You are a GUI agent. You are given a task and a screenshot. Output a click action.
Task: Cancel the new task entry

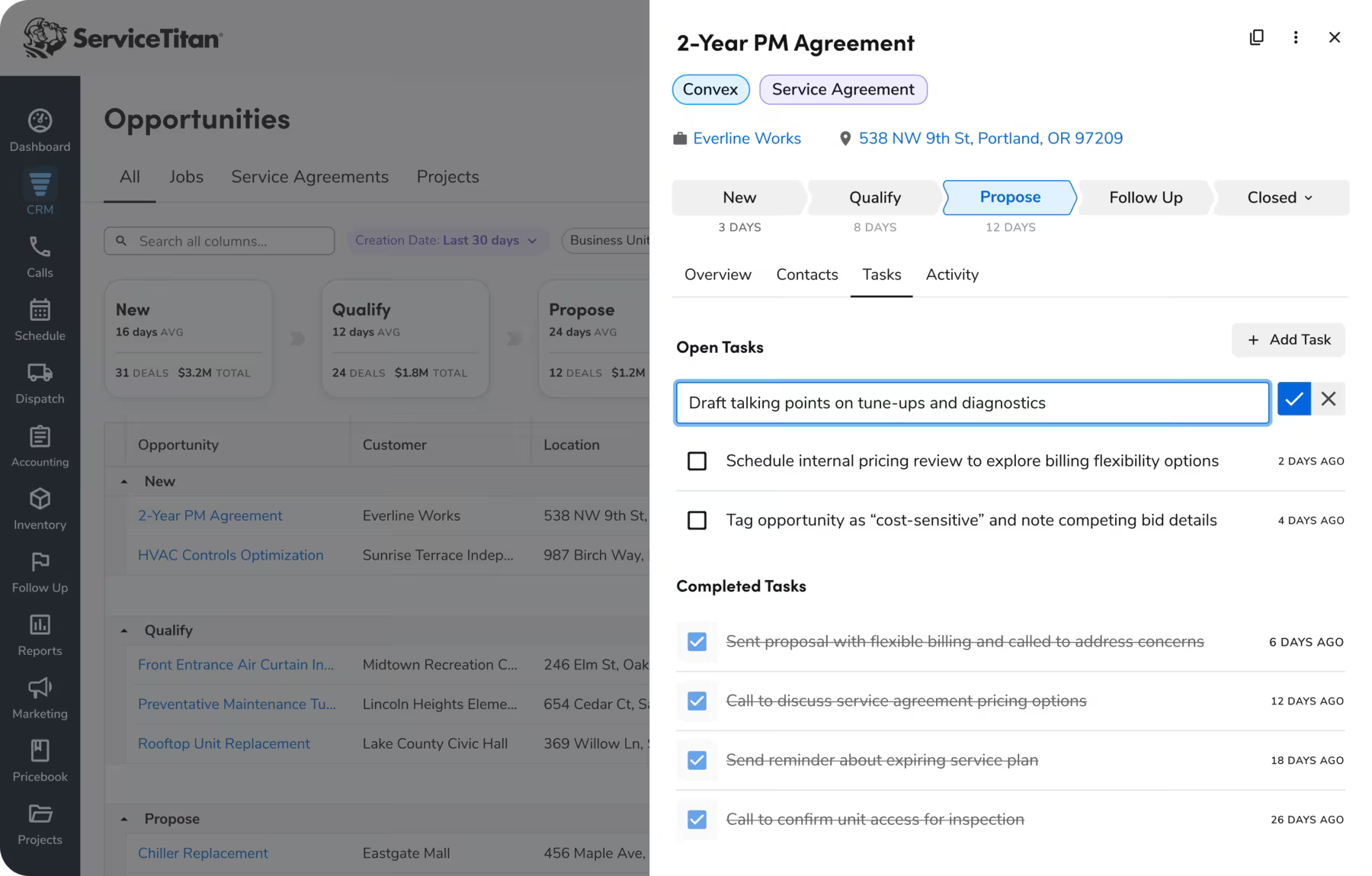tap(1329, 399)
